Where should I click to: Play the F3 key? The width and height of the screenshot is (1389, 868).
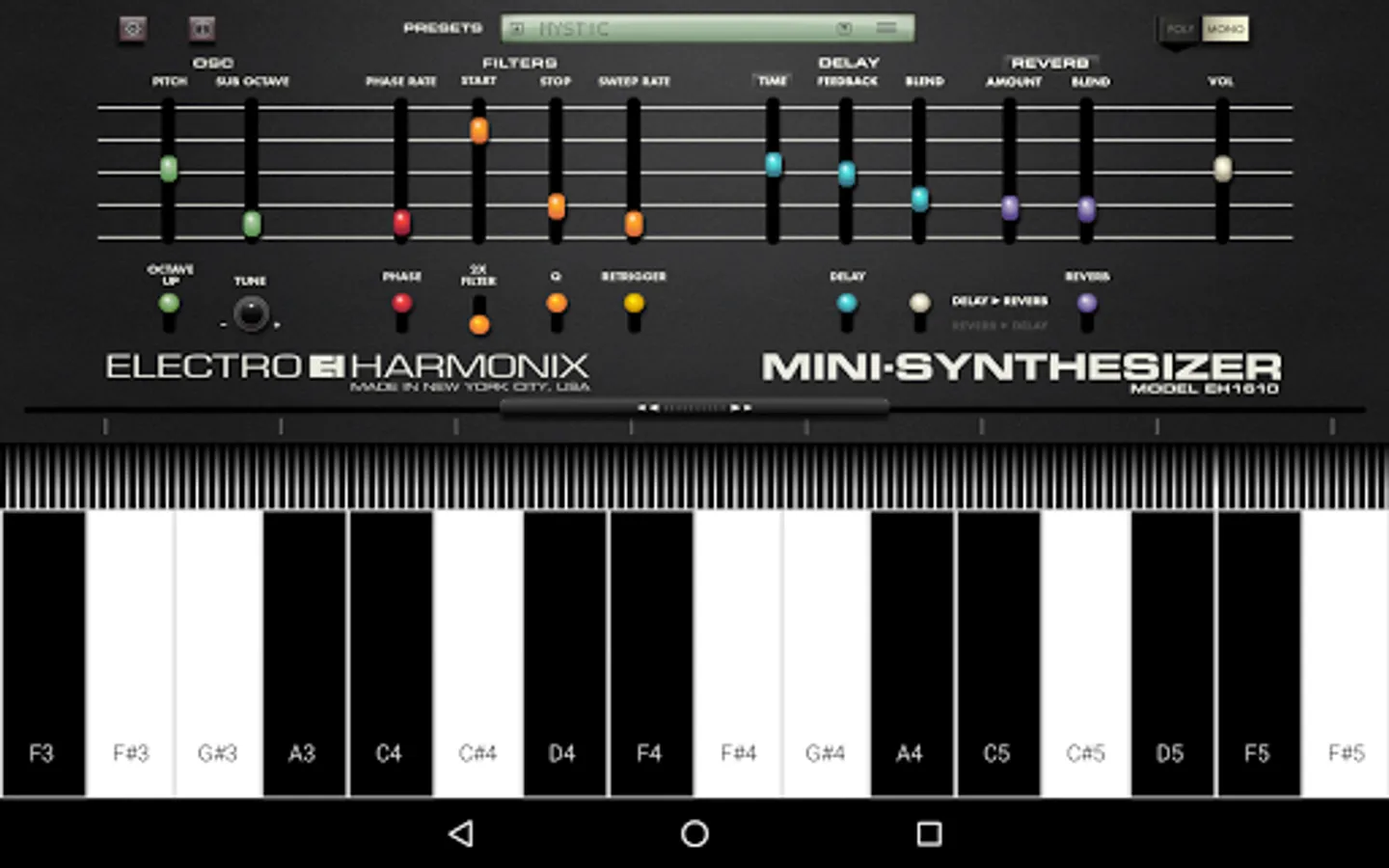click(x=43, y=654)
